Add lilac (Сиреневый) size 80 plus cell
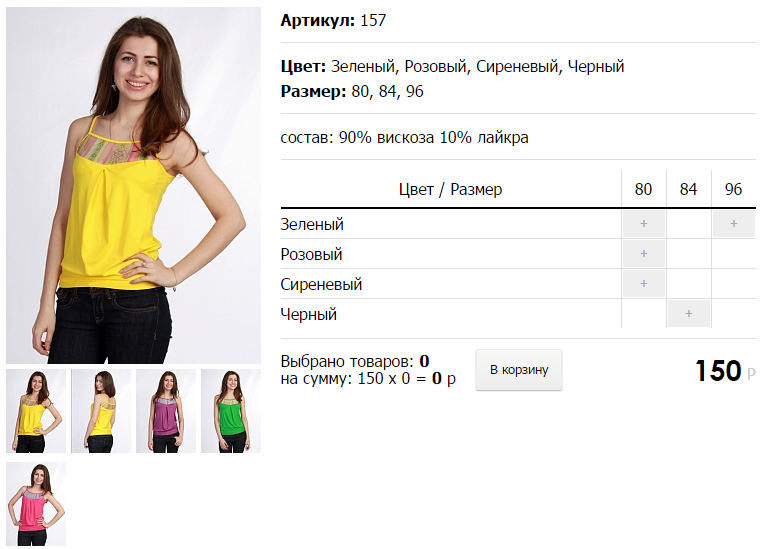The image size is (768, 549). (x=644, y=284)
